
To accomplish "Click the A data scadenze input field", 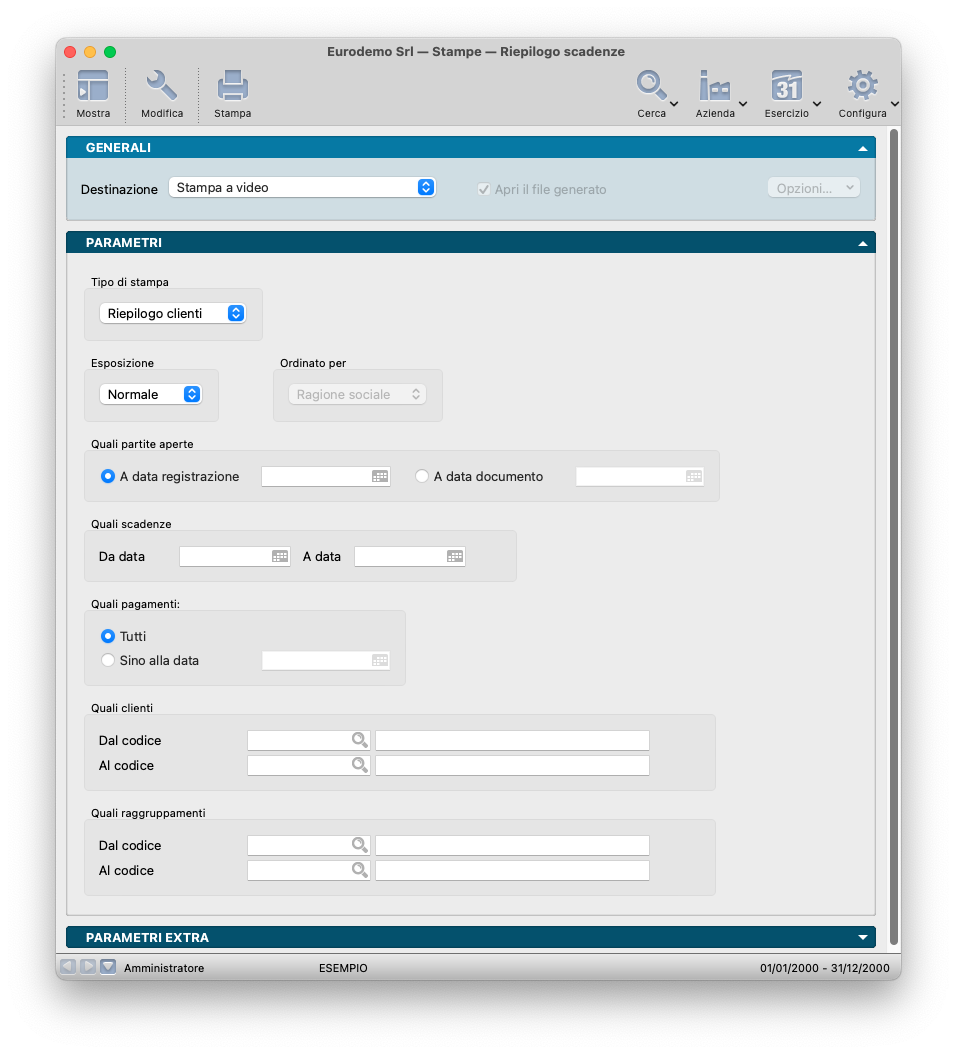I will click(x=399, y=557).
